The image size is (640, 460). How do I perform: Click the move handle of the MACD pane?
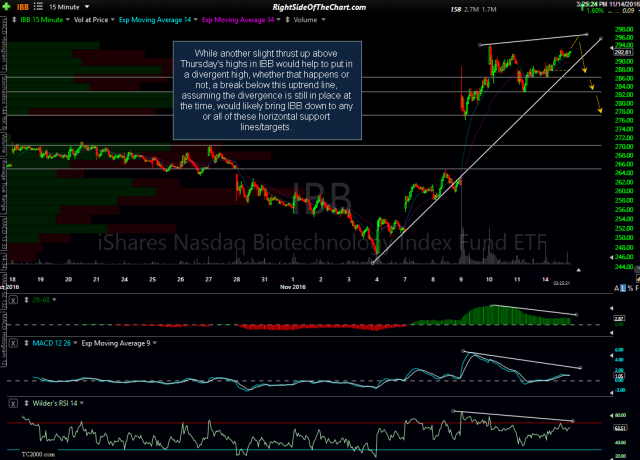tap(27, 343)
